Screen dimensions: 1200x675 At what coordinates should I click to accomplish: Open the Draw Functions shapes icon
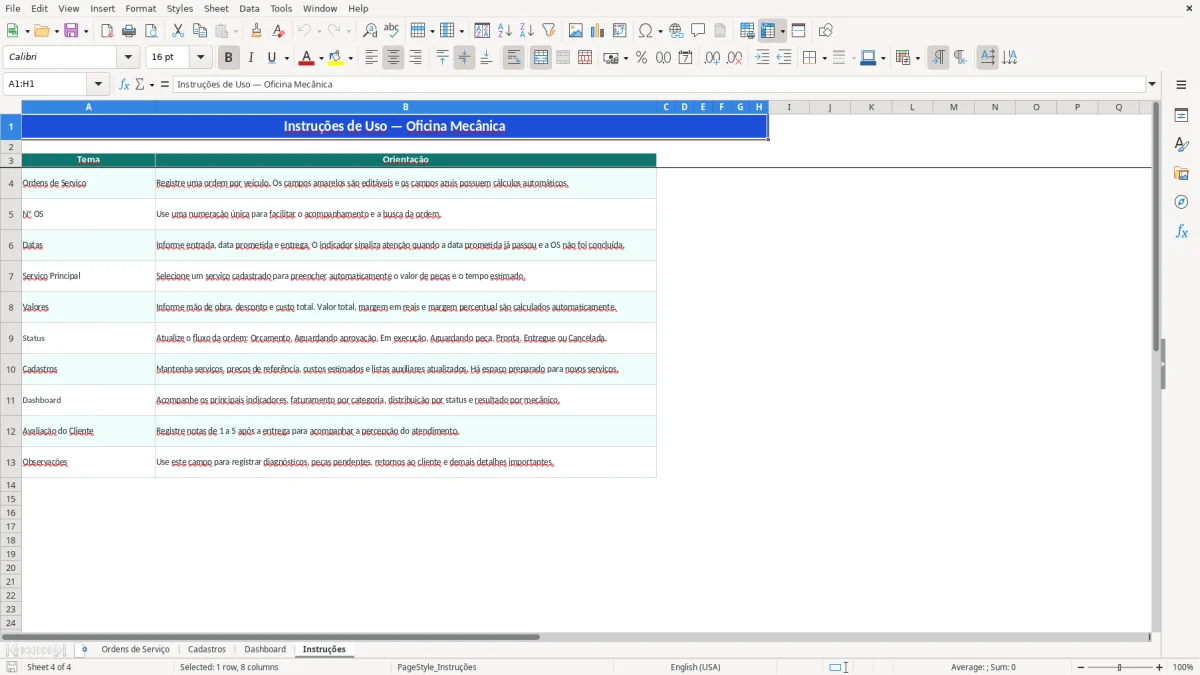tap(826, 31)
